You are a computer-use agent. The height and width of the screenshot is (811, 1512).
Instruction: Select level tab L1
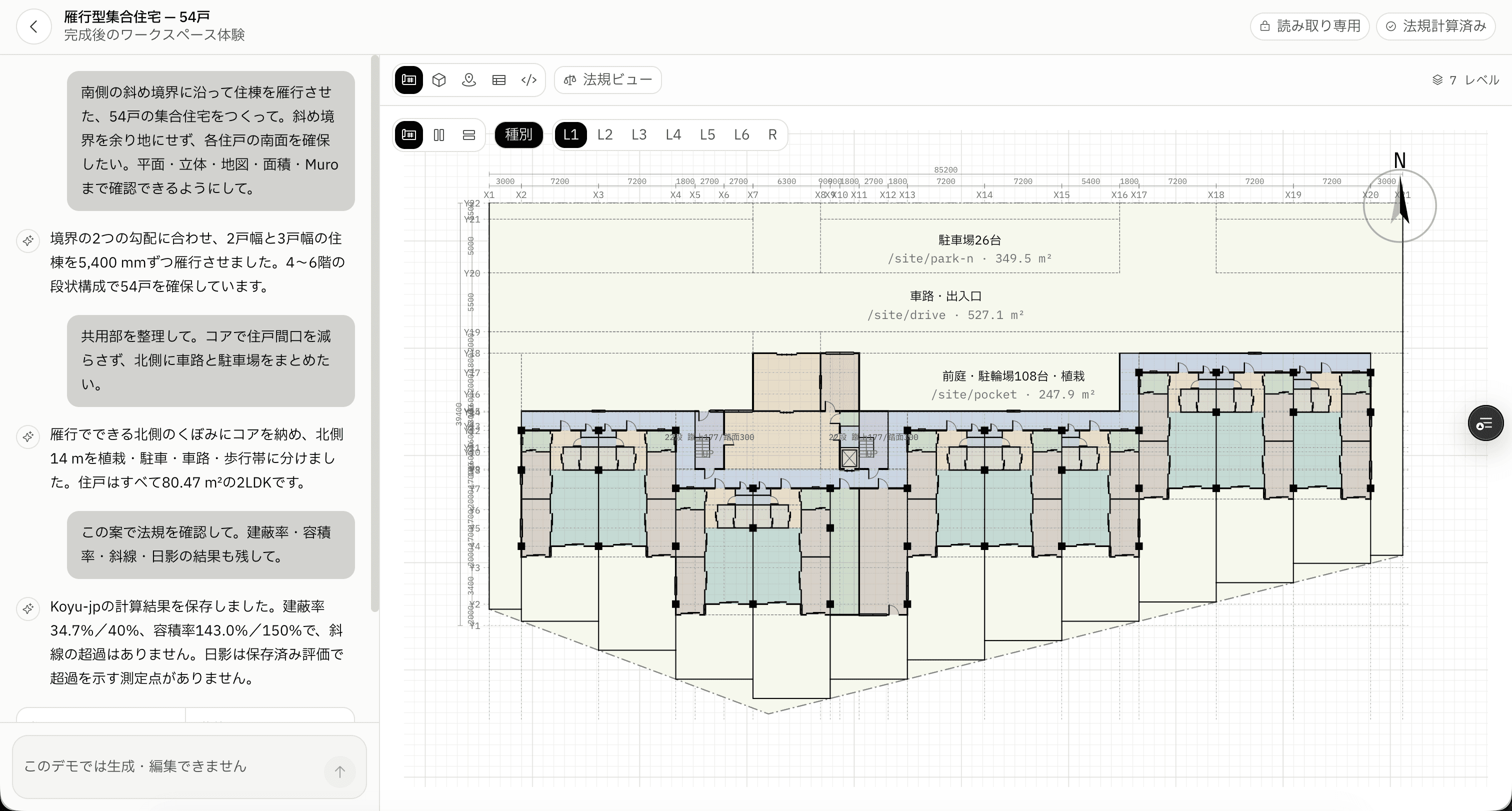(570, 135)
